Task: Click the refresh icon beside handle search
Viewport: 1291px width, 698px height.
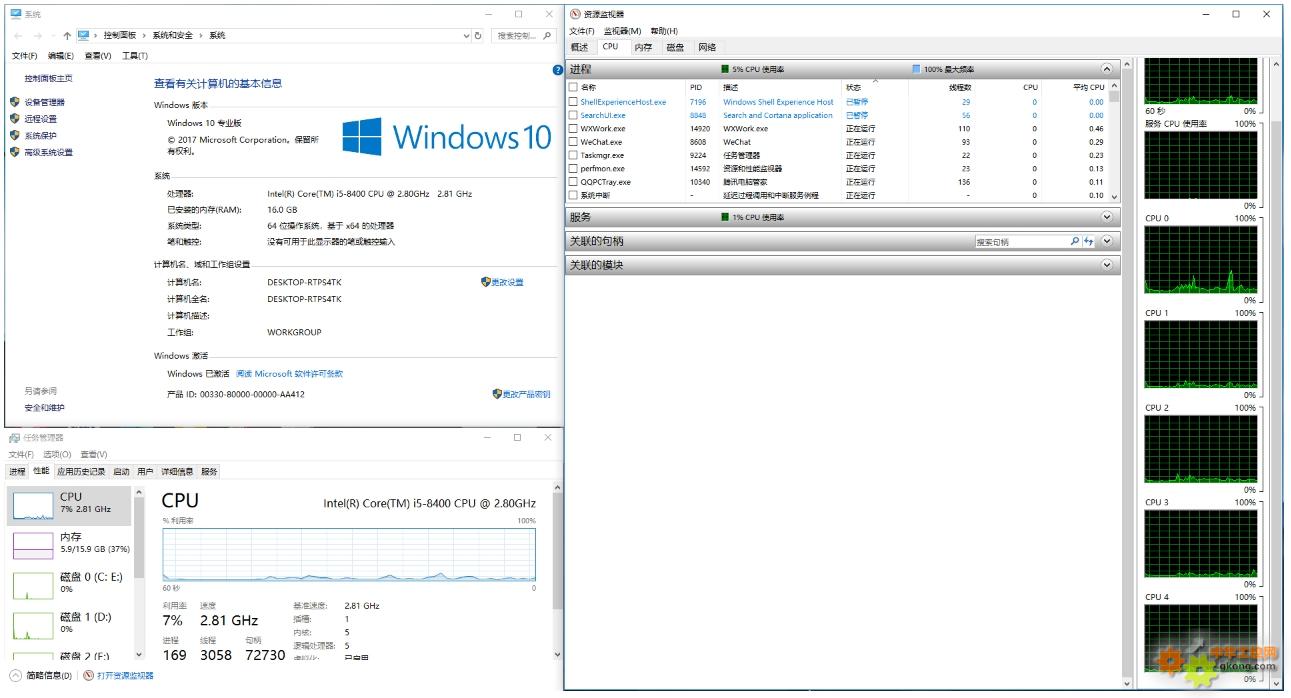Action: [1089, 242]
